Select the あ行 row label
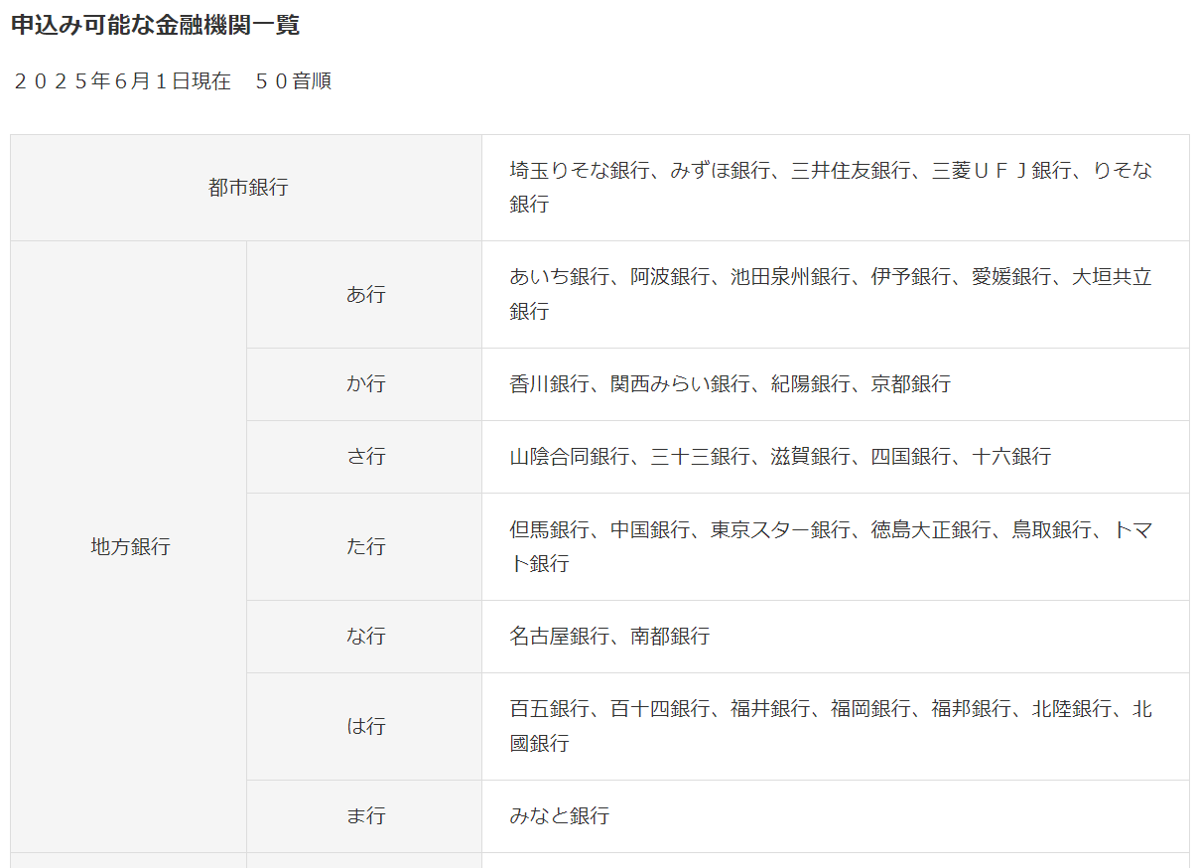The height and width of the screenshot is (868, 1197). (365, 295)
